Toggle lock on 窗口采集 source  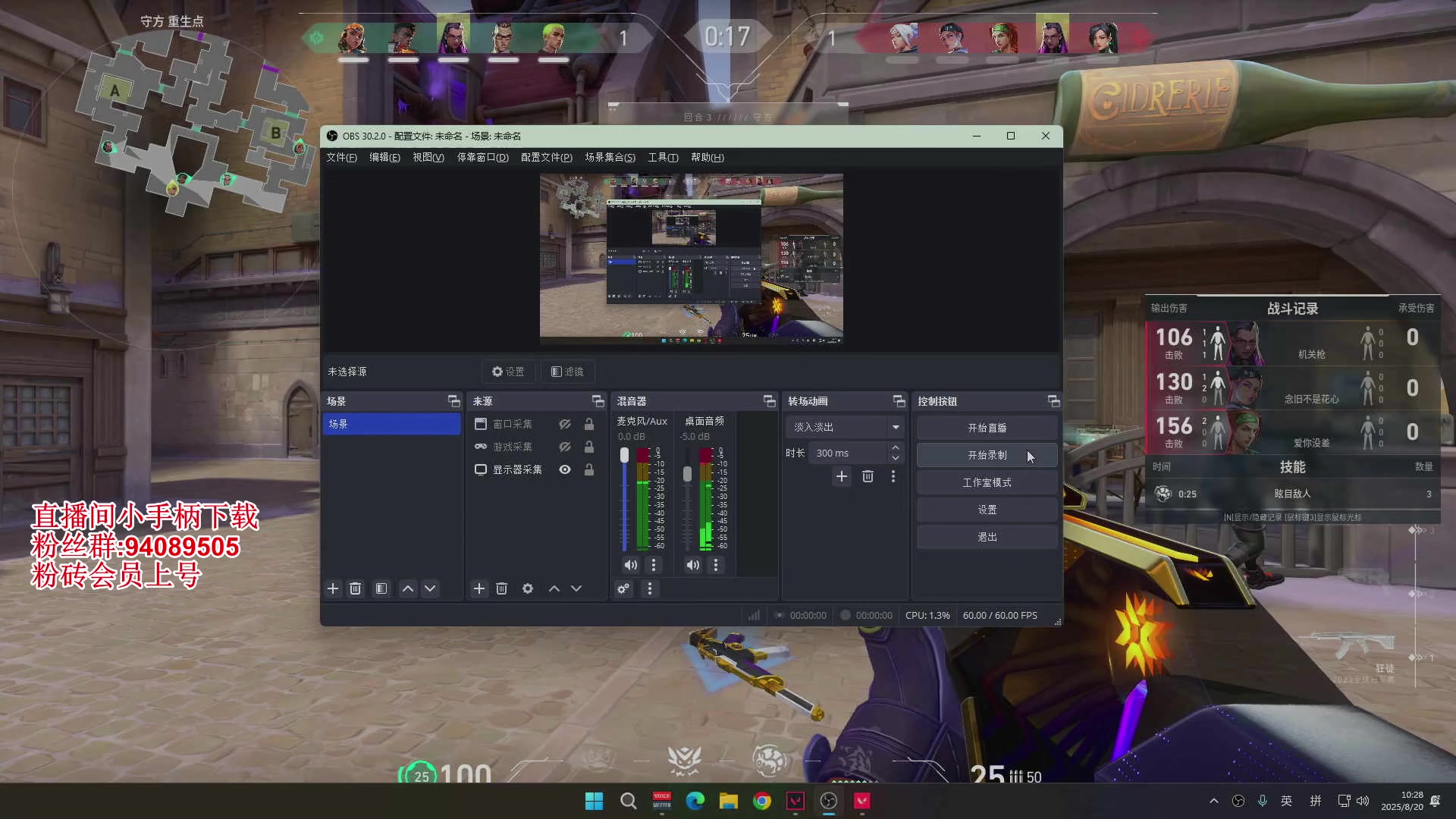tap(589, 424)
